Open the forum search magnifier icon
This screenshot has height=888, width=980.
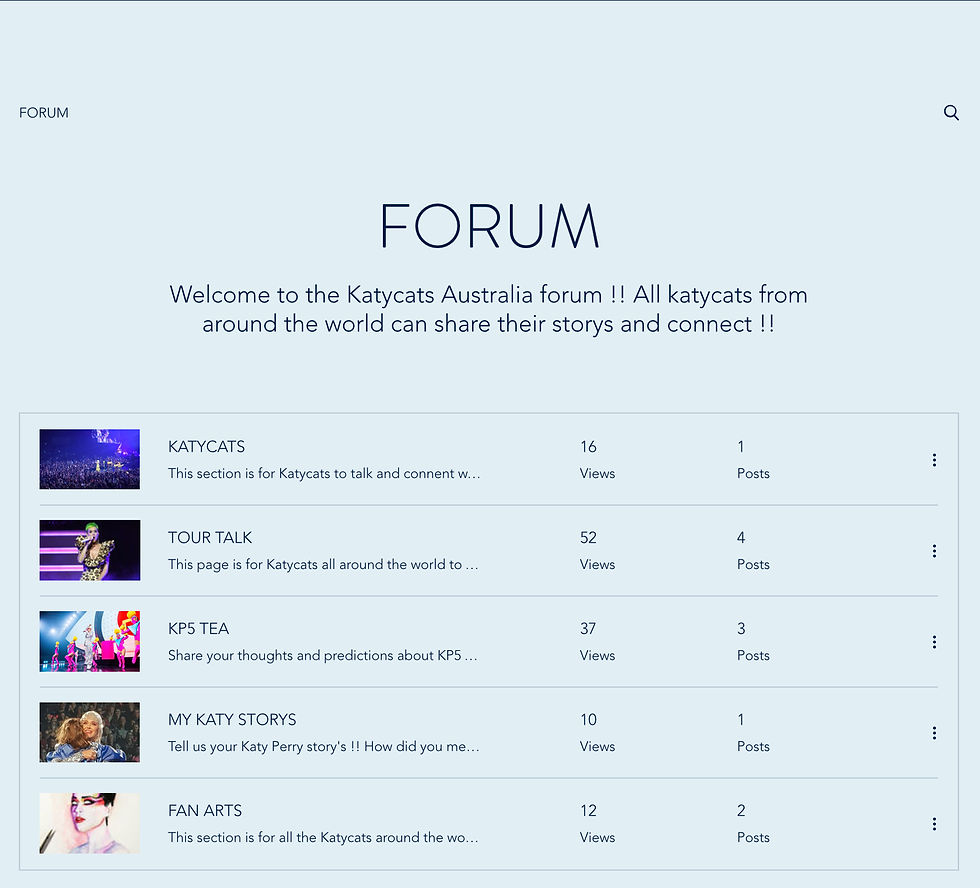pyautogui.click(x=951, y=112)
